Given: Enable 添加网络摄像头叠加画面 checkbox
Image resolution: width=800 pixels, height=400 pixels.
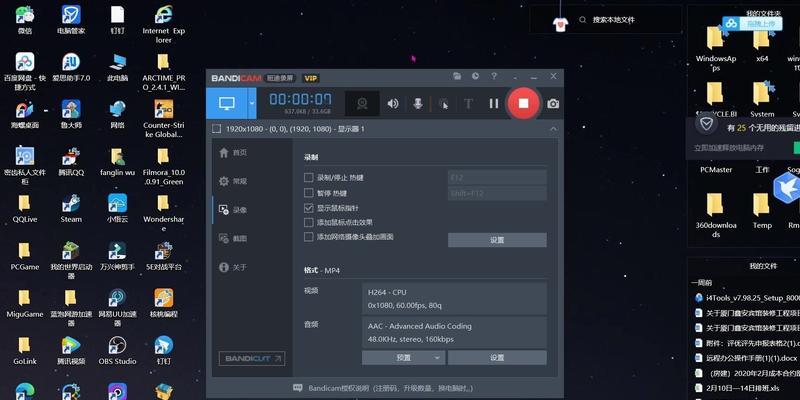Looking at the screenshot, I should tap(308, 237).
